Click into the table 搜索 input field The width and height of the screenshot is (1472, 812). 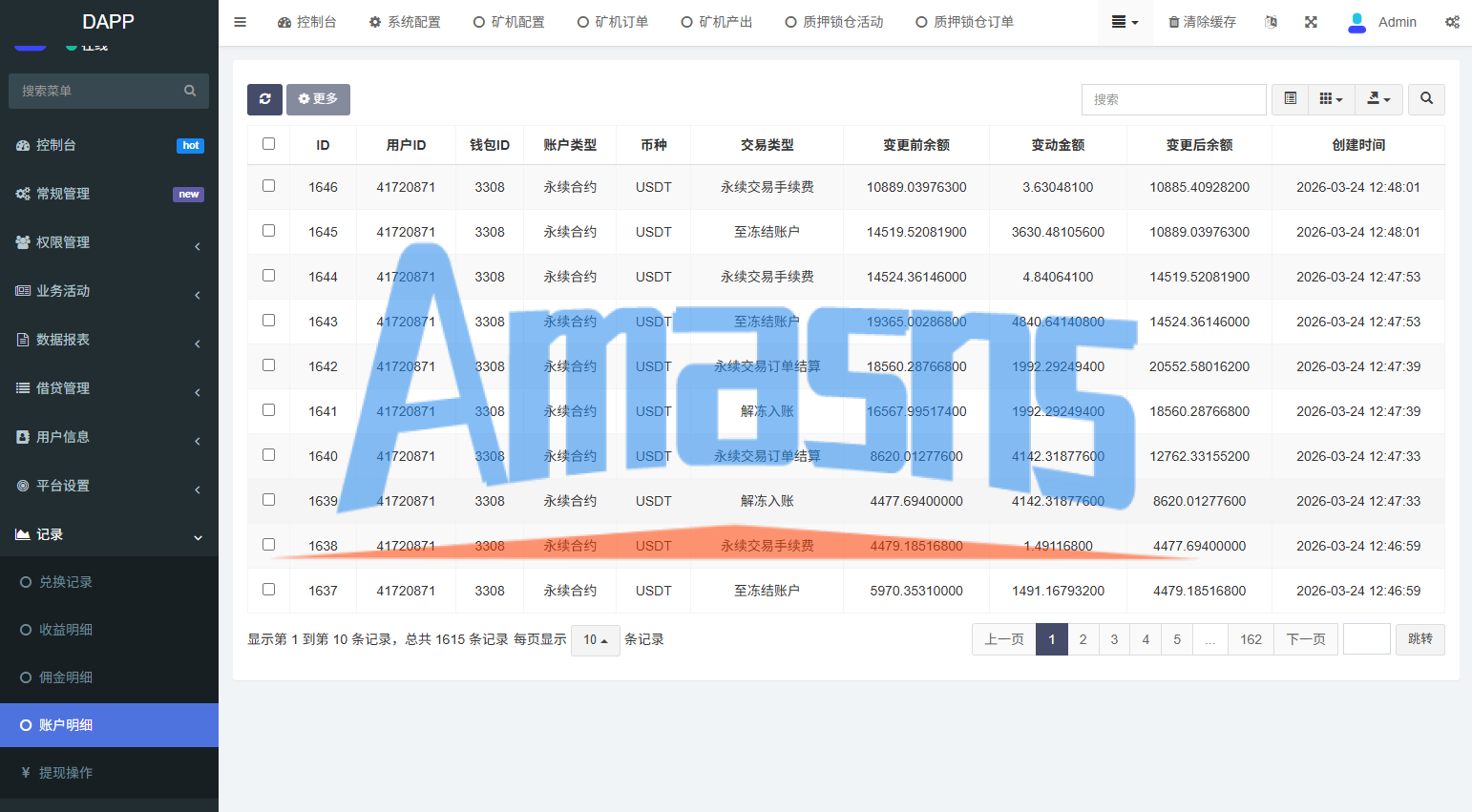(x=1173, y=99)
